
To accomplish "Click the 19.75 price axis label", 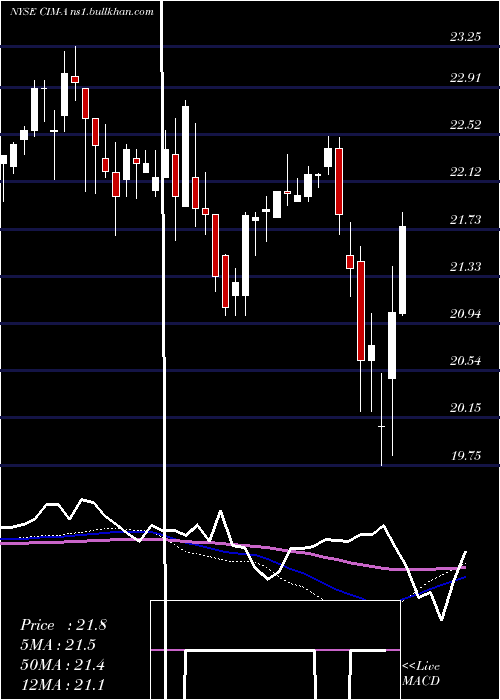I will pos(465,455).
